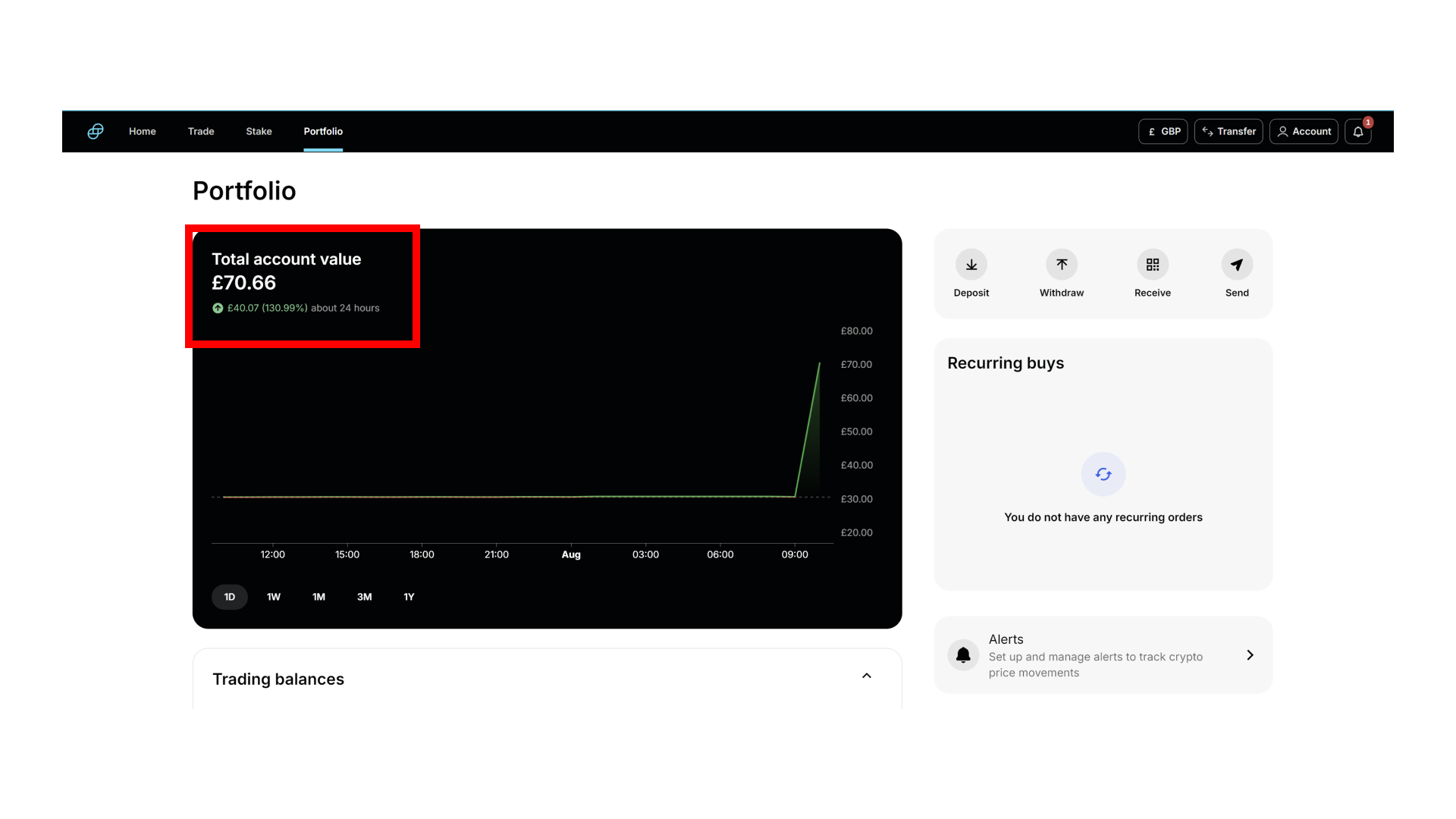Select the 1D chart range

pos(230,597)
